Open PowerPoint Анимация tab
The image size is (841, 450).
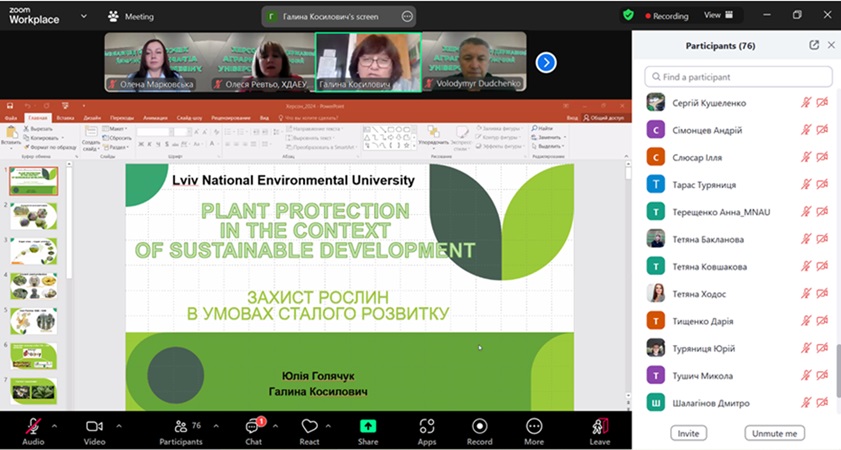click(x=156, y=117)
